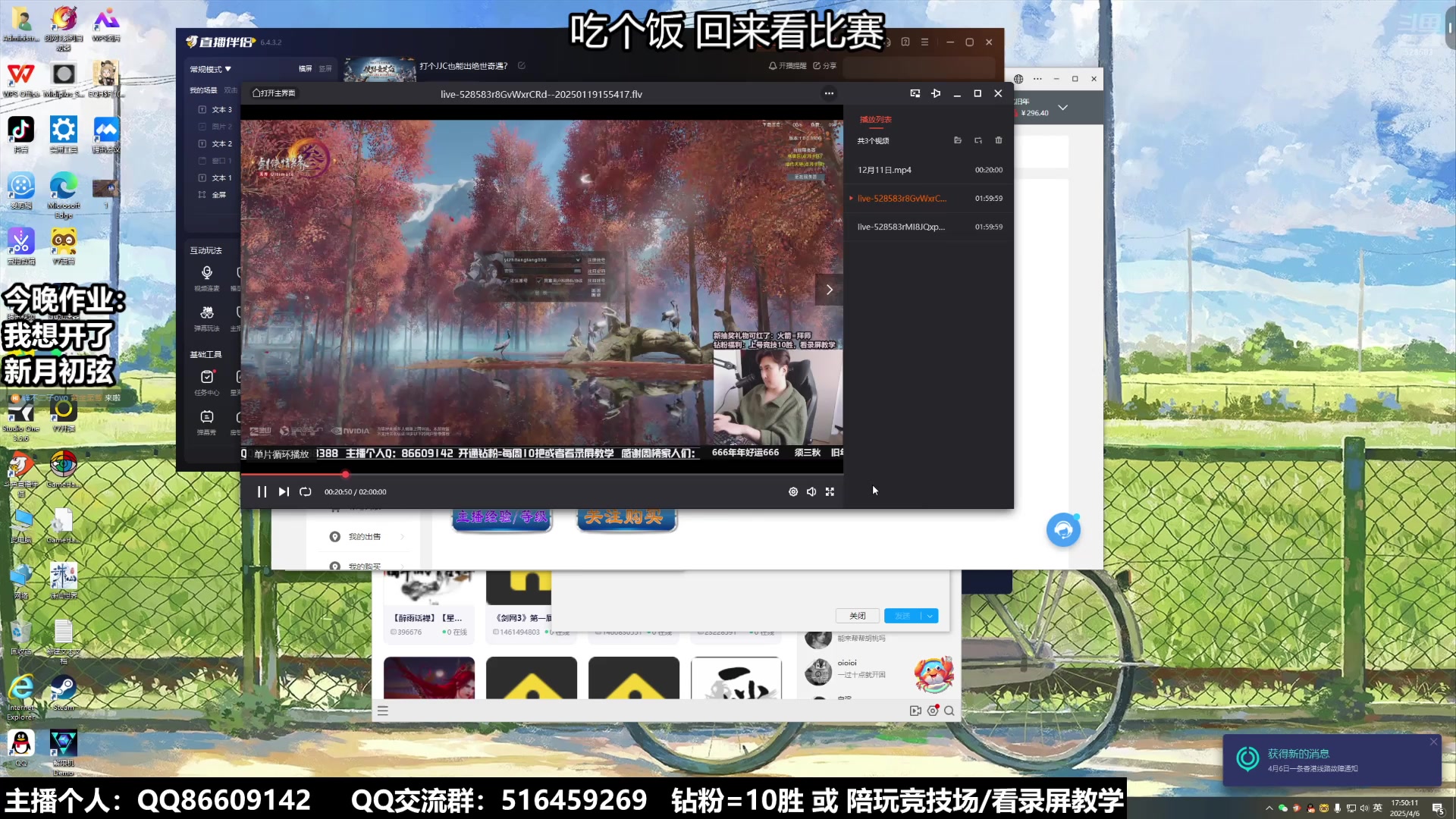Open QQ desktop shortcut
This screenshot has height=819, width=1456.
tap(21, 748)
